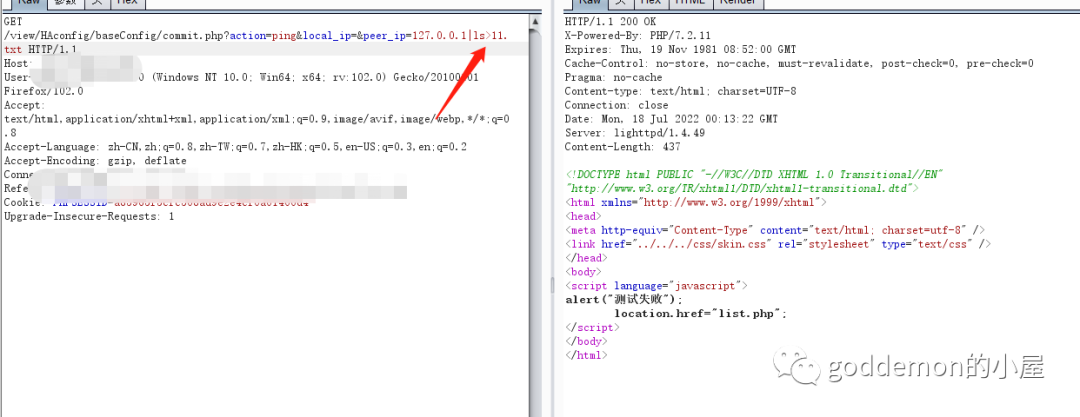Click the 'alert("测试失败");' line
This screenshot has height=417, width=1080.
624,300
